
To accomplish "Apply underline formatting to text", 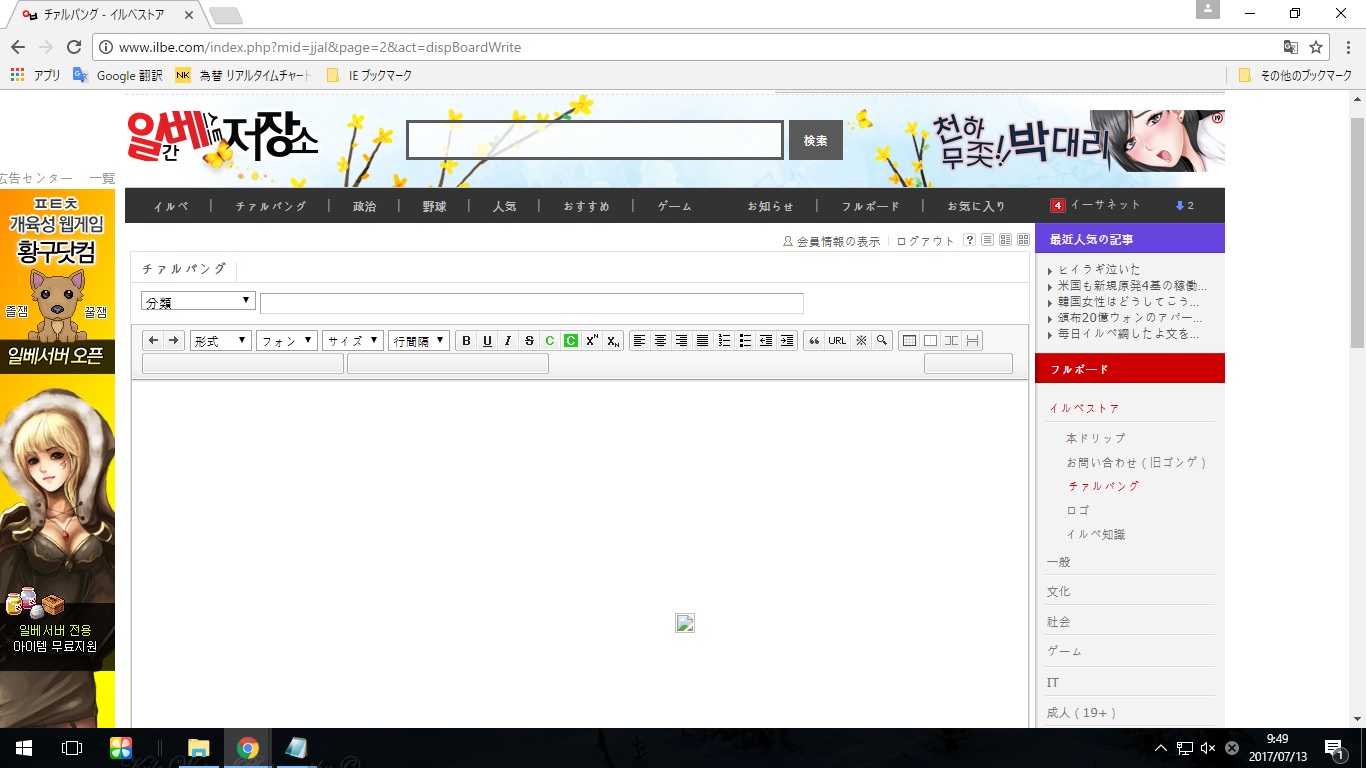I will coord(487,341).
